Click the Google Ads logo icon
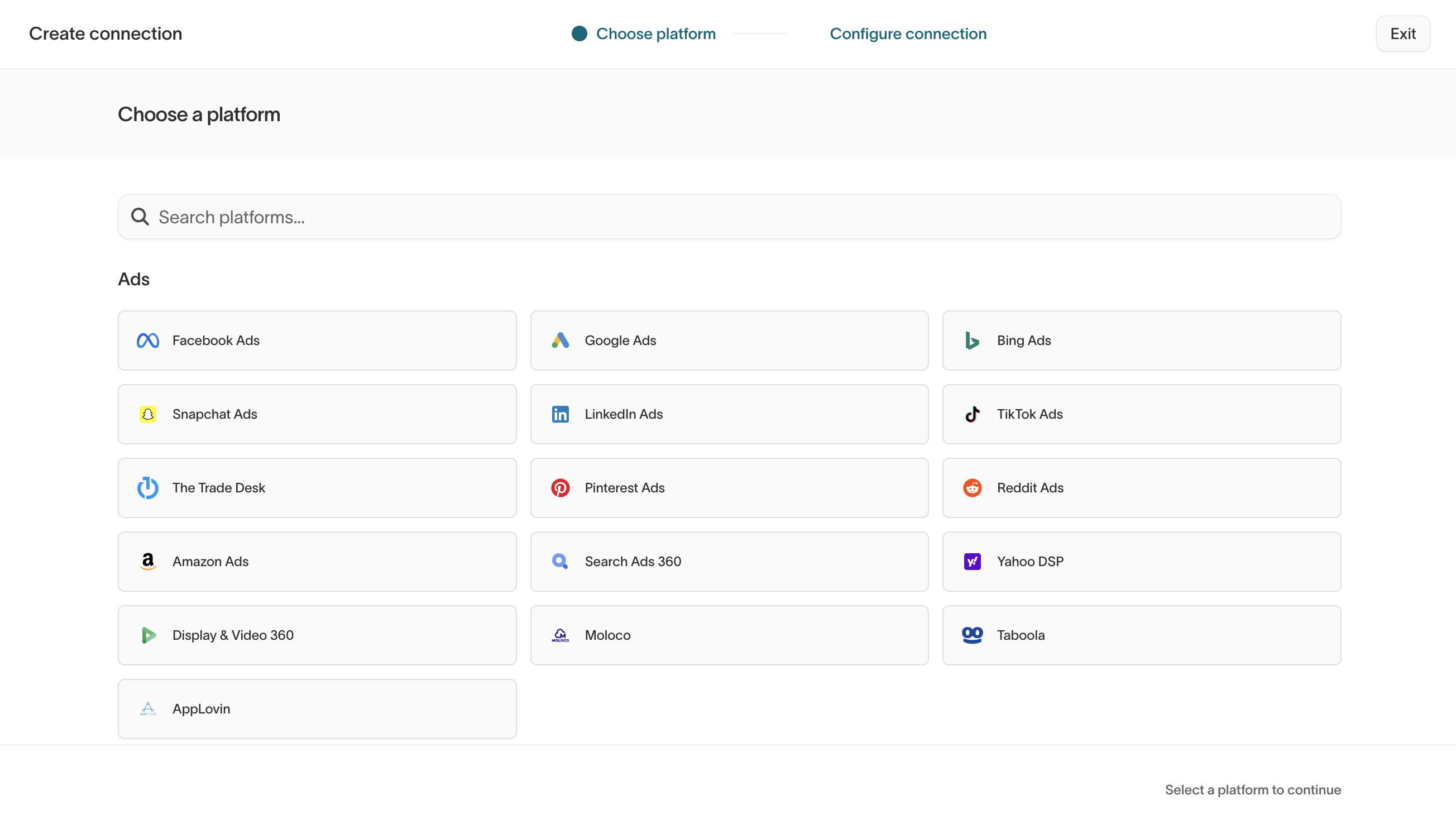The height and width of the screenshot is (824, 1456). click(x=560, y=341)
